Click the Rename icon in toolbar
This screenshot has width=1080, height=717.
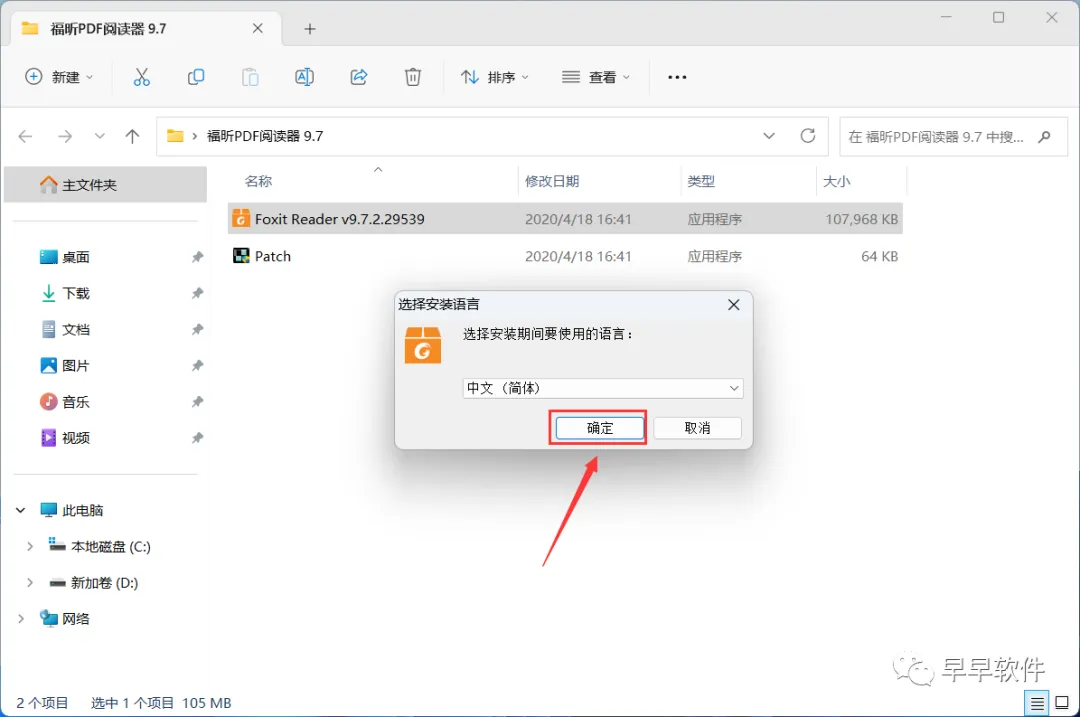click(x=304, y=77)
